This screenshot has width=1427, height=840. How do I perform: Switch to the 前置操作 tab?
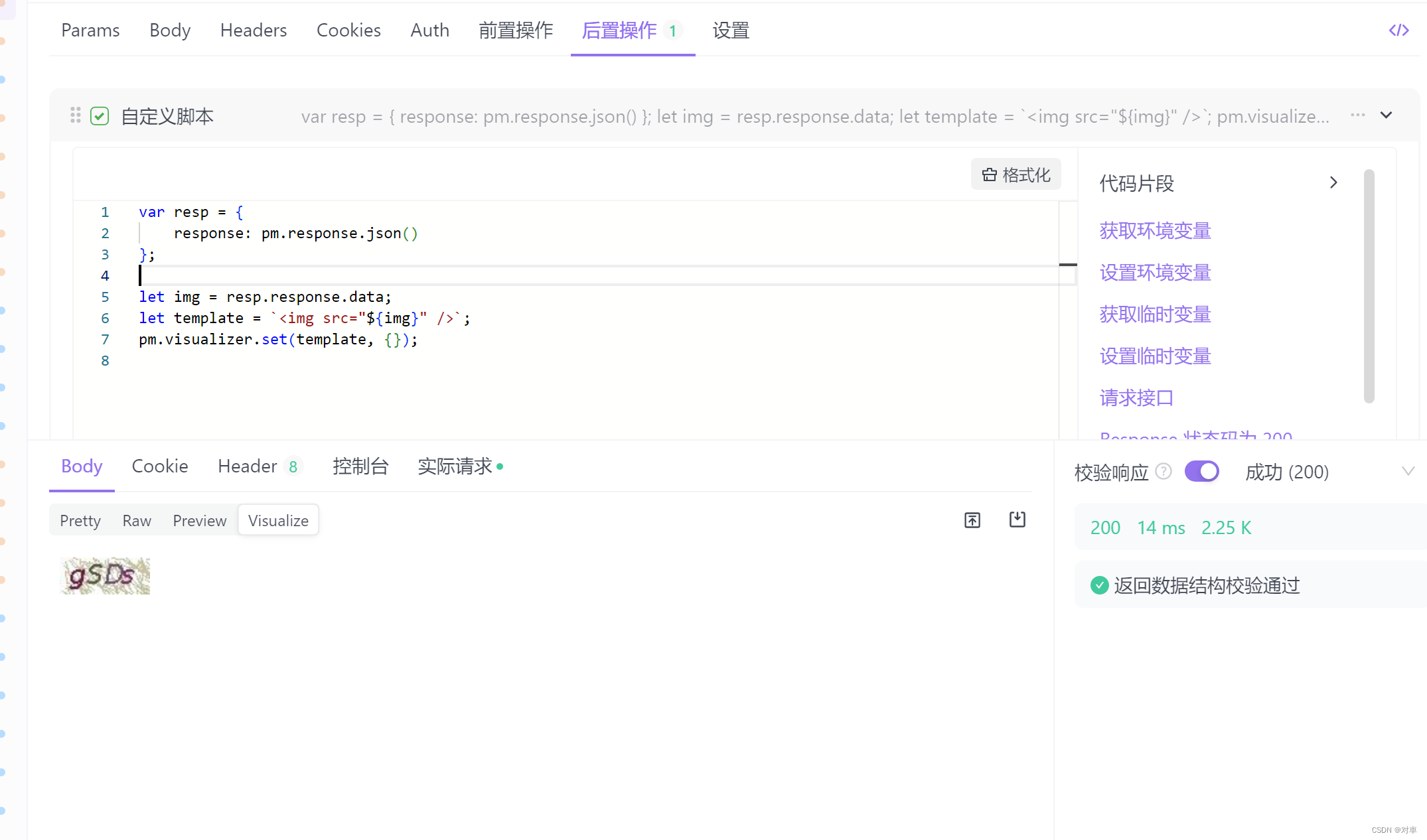point(515,31)
